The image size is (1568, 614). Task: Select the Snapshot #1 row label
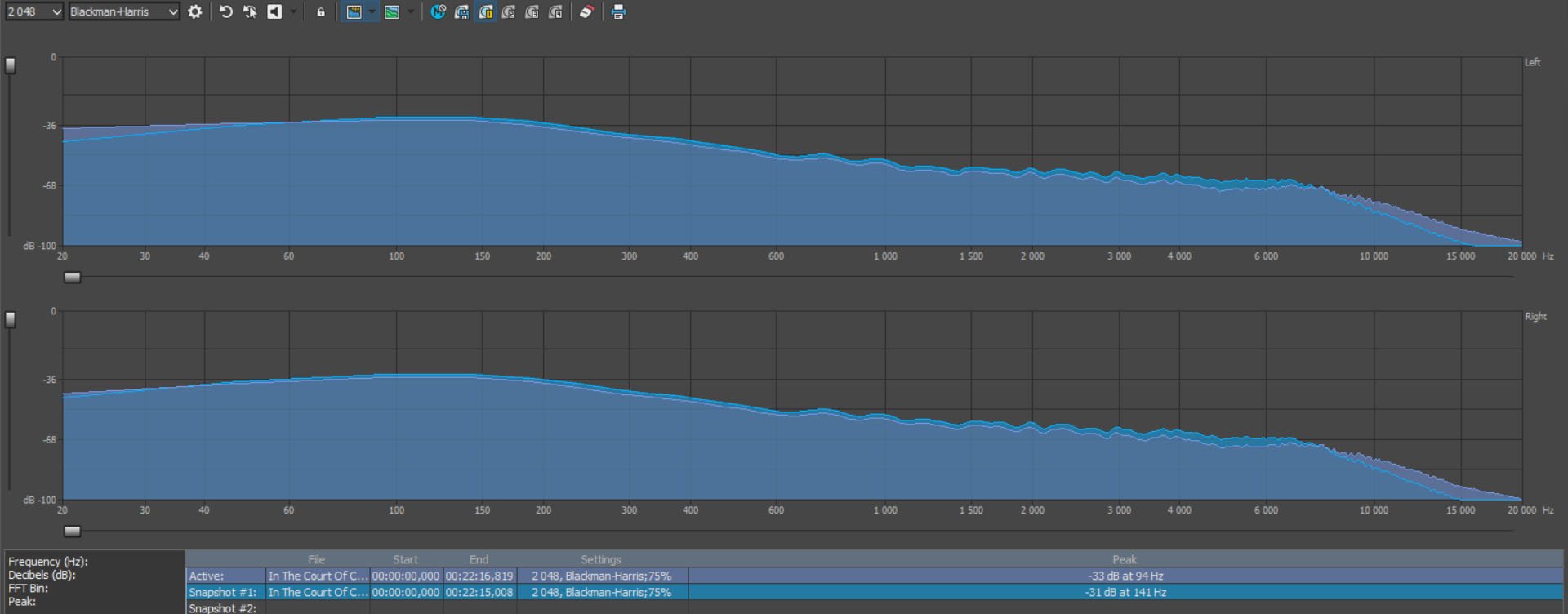[x=222, y=592]
